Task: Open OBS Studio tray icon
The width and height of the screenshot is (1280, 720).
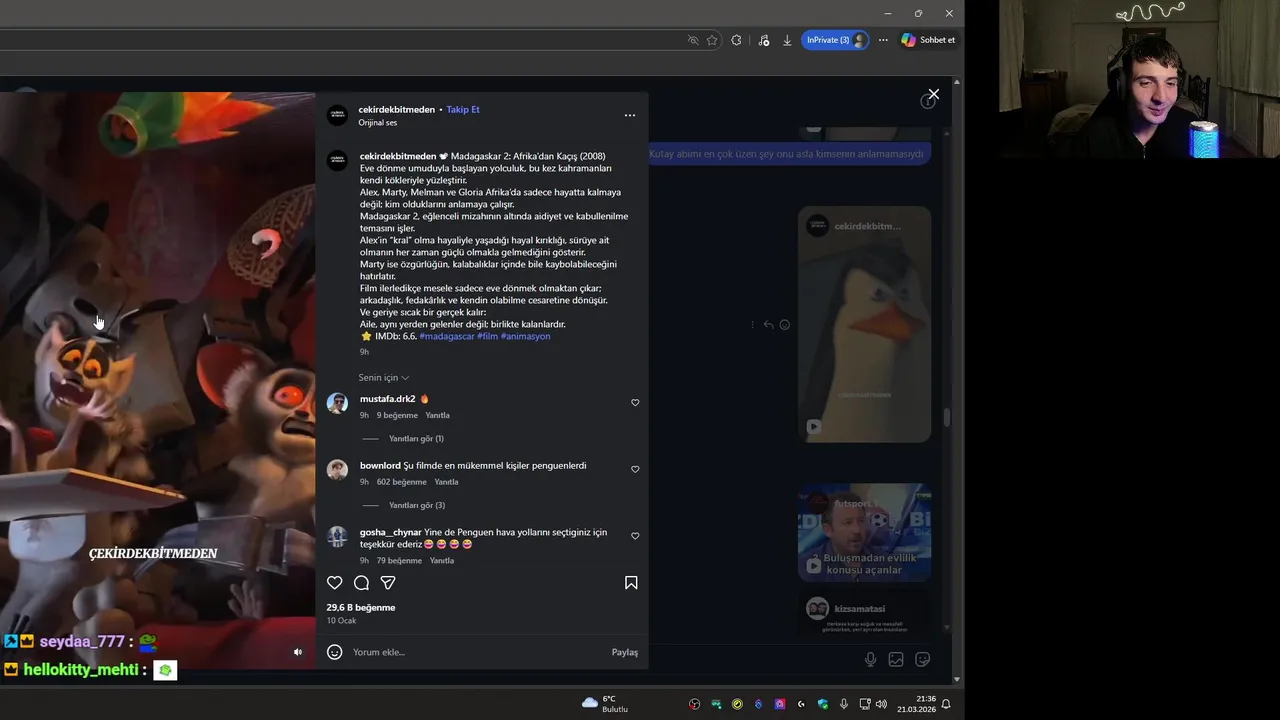Action: coord(694,704)
